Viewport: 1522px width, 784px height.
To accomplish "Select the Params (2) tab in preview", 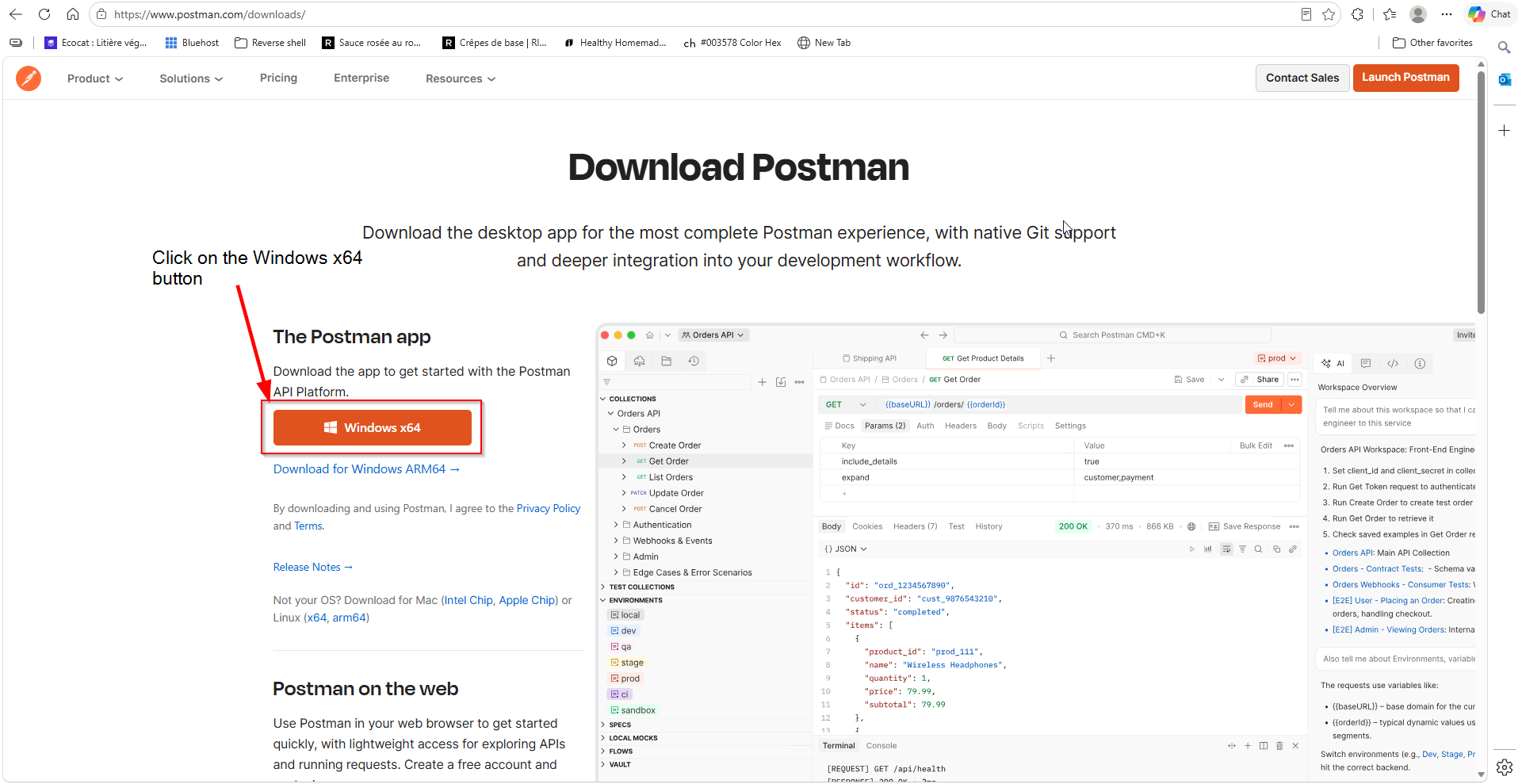I will click(x=885, y=426).
